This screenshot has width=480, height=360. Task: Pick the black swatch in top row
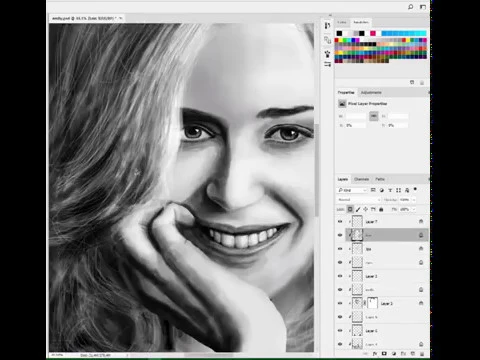(x=339, y=33)
